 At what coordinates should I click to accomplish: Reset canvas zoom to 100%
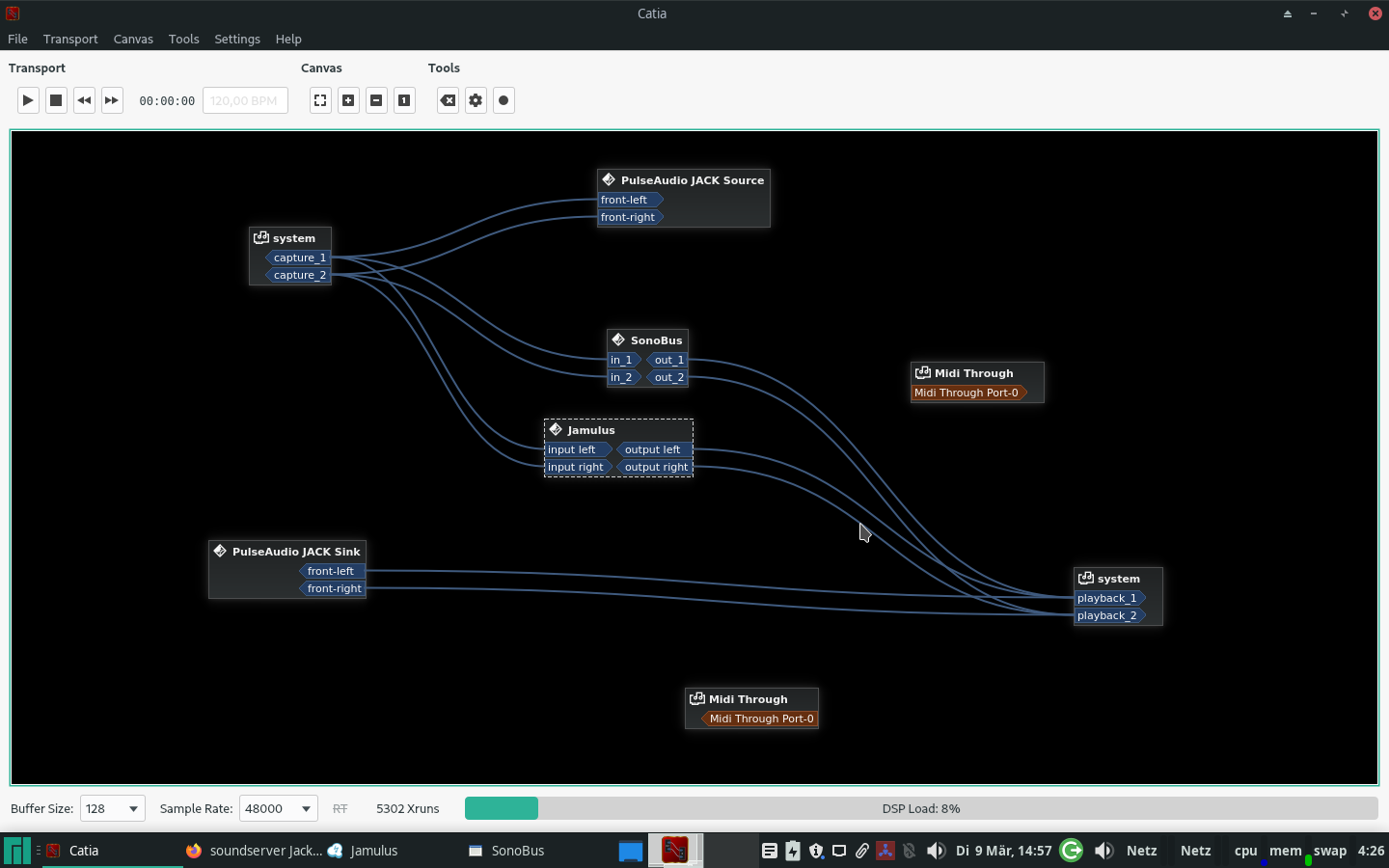tap(404, 100)
